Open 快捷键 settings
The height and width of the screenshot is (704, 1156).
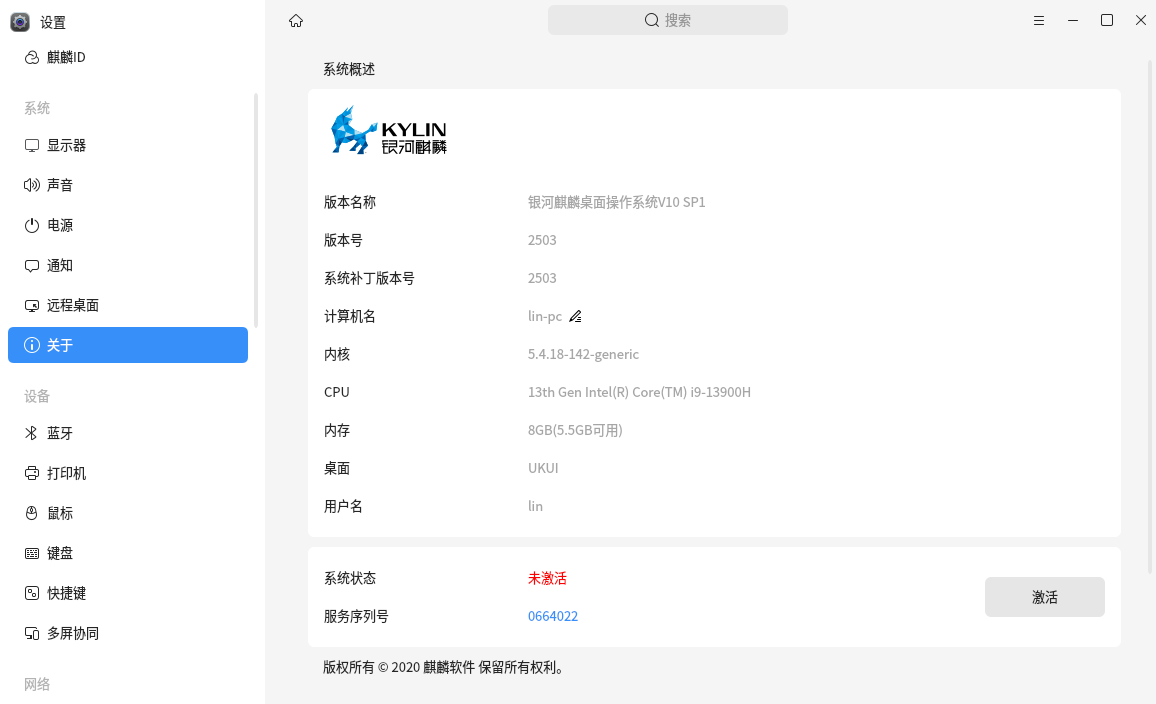(128, 593)
